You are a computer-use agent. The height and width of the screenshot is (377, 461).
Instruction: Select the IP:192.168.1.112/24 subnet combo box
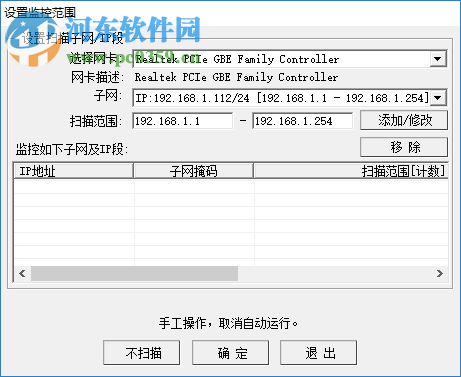[290, 98]
